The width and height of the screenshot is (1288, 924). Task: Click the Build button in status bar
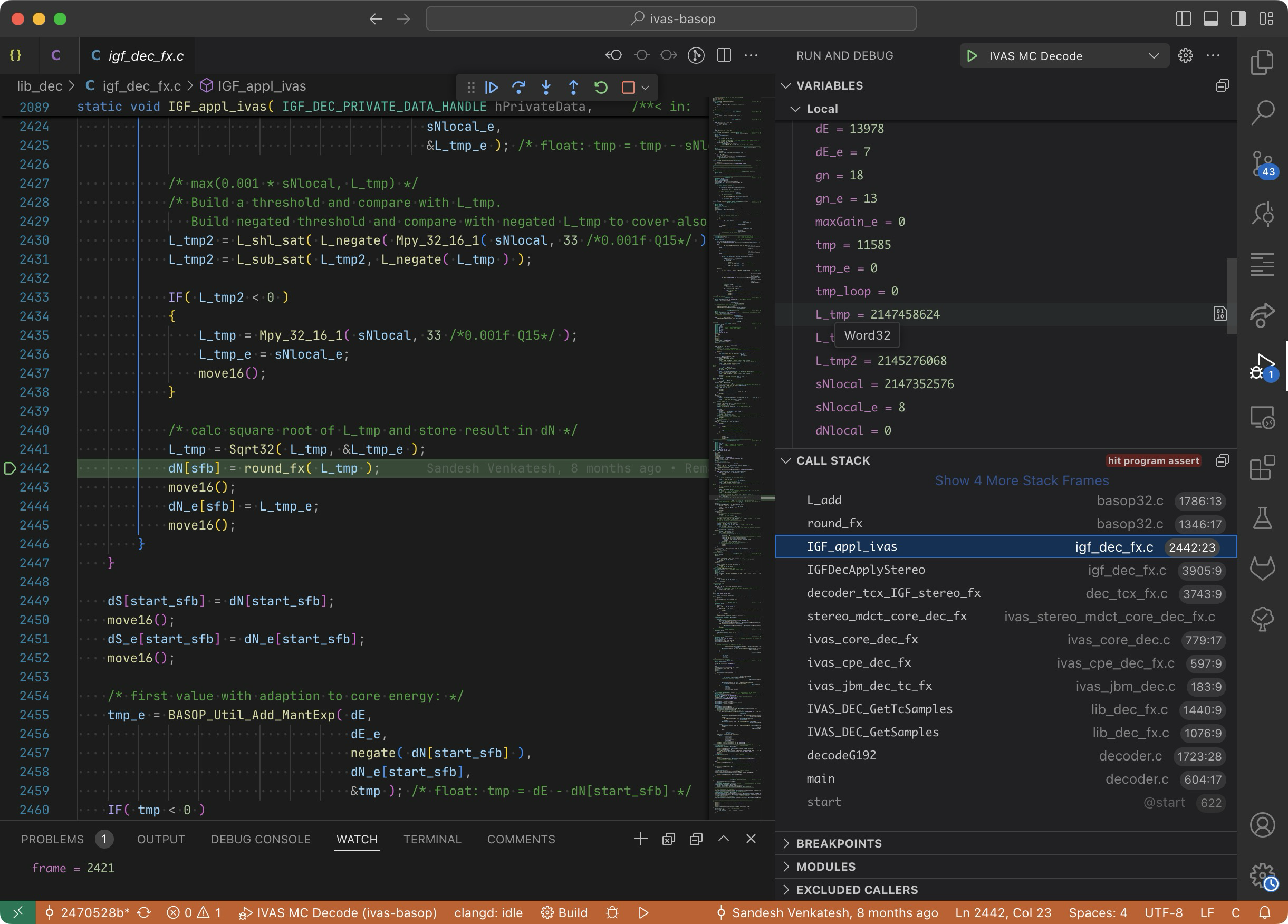[564, 912]
